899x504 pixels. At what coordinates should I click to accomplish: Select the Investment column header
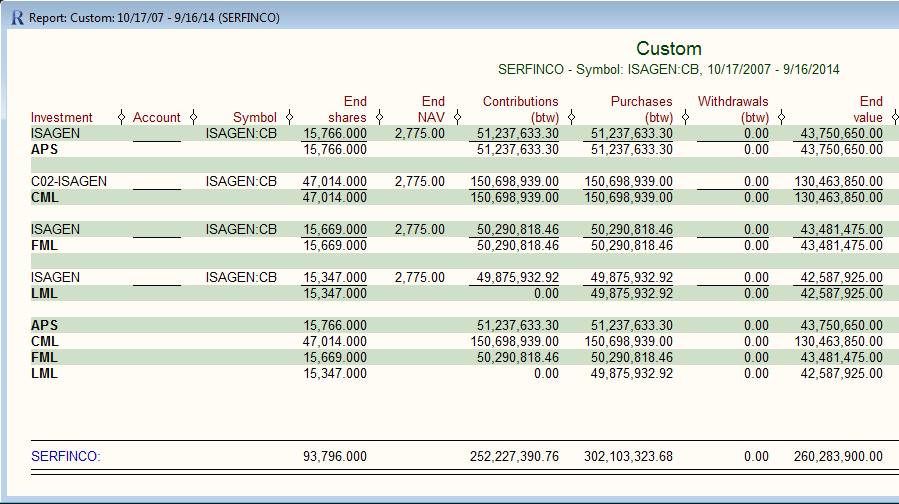[61, 118]
